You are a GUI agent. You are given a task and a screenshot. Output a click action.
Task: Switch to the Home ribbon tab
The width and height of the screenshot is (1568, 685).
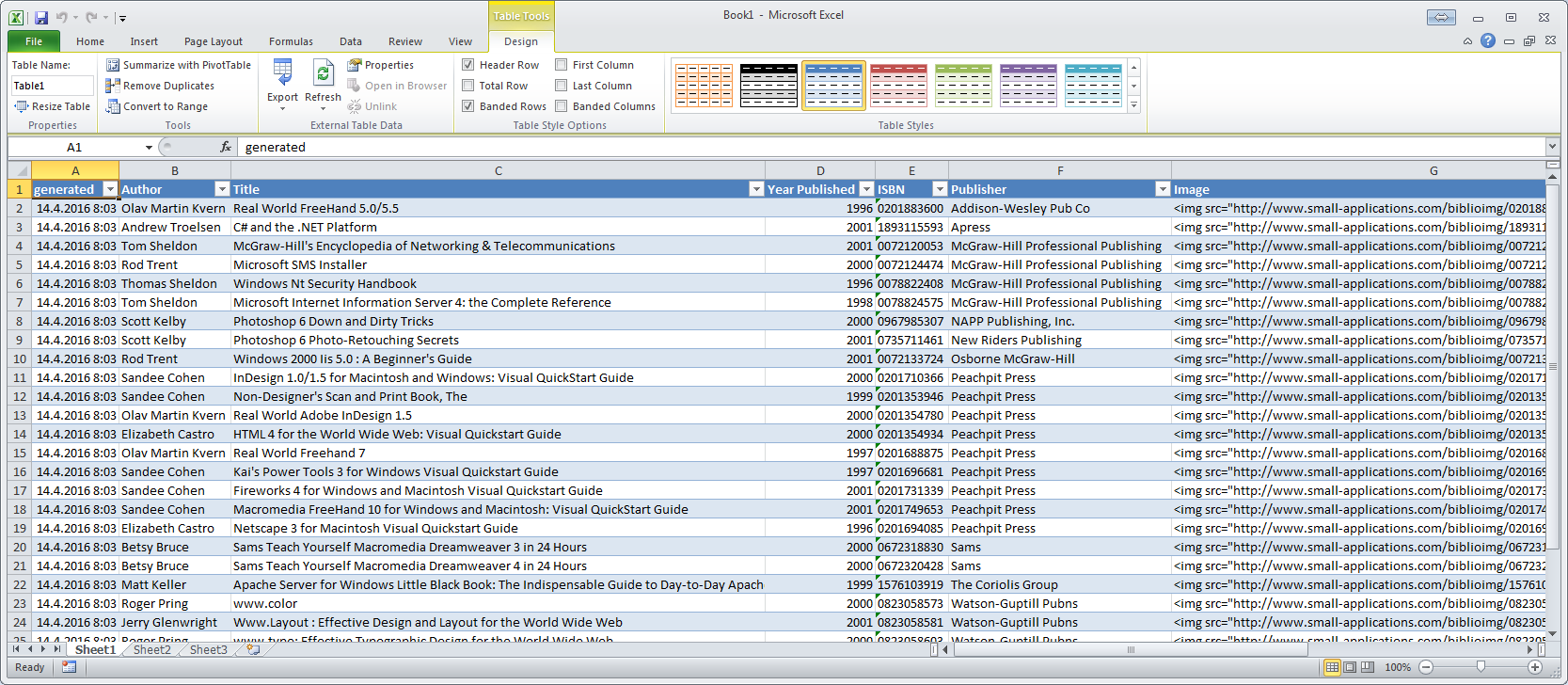pos(90,41)
